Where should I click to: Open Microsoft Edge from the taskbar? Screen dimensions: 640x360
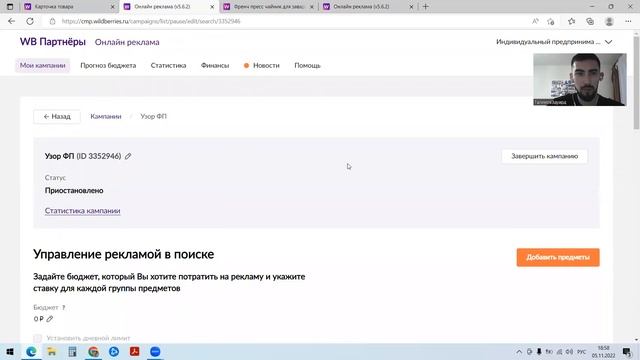click(x=31, y=351)
